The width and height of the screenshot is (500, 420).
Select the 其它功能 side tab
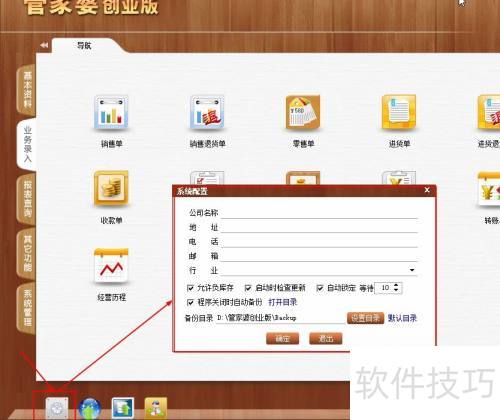click(27, 253)
